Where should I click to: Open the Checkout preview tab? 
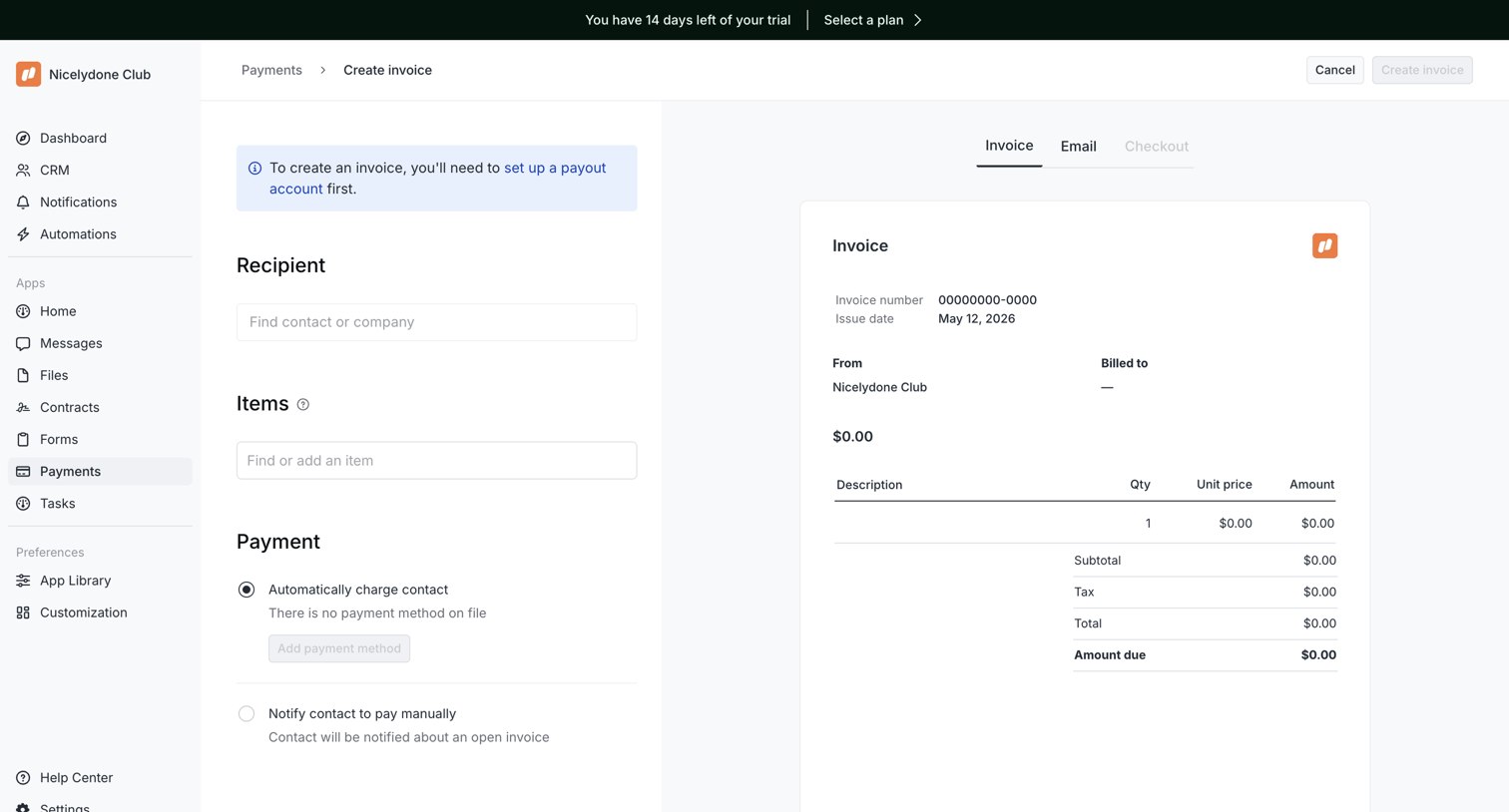coord(1156,146)
